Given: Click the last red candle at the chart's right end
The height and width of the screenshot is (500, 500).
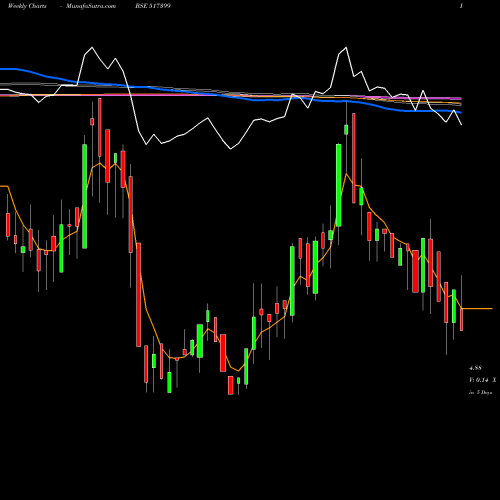Looking at the screenshot, I should 462,319.
